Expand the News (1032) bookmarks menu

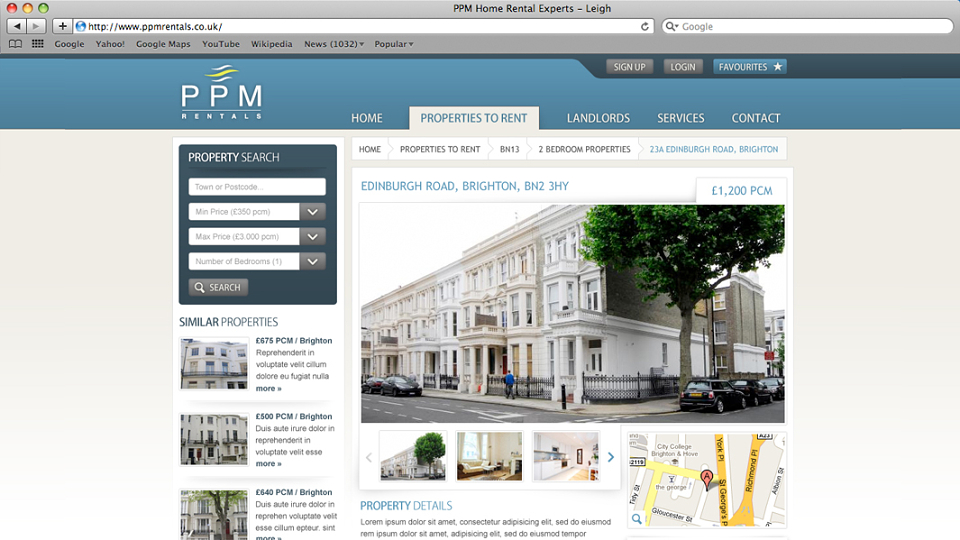pos(334,44)
